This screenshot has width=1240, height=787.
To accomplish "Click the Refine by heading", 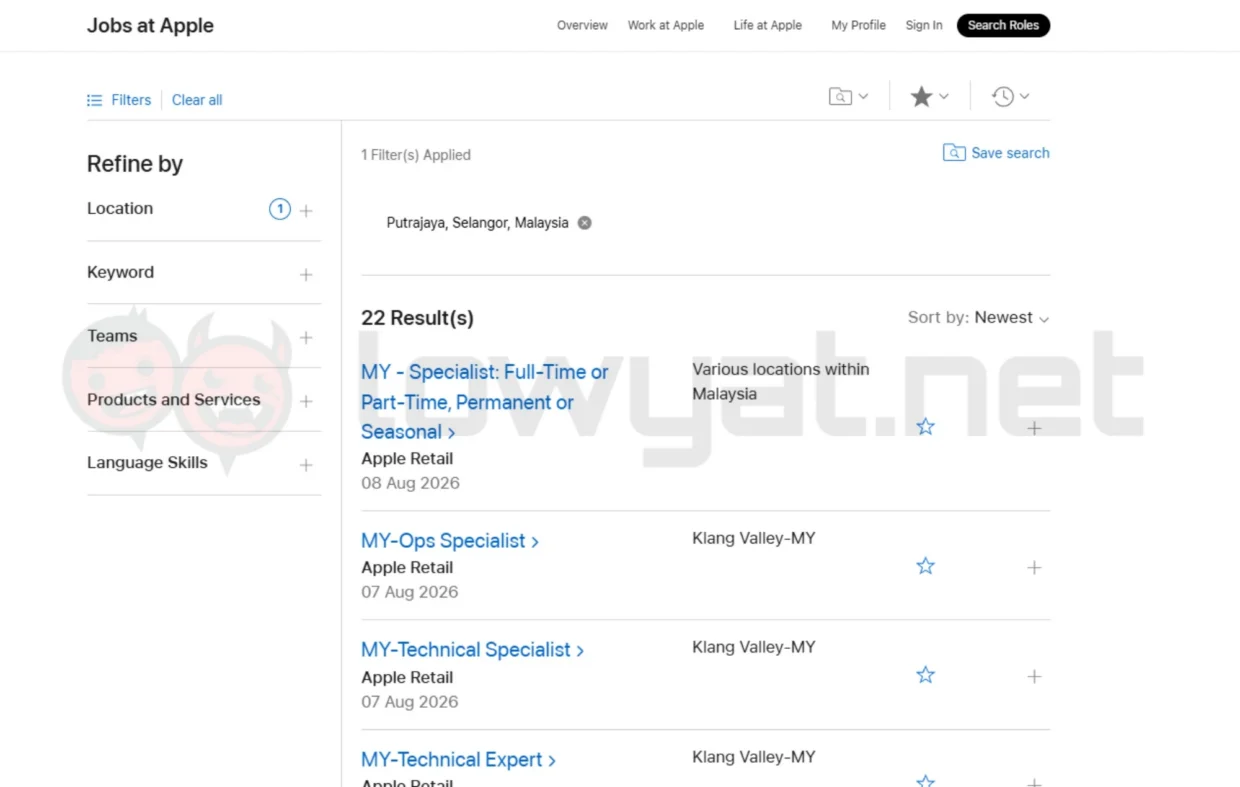I will click(x=135, y=163).
